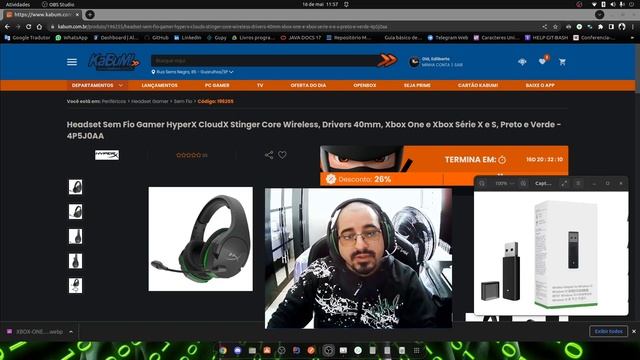Screen dimensions: 640x360
Task: Select the third headset thumbnail
Action: coord(76,236)
